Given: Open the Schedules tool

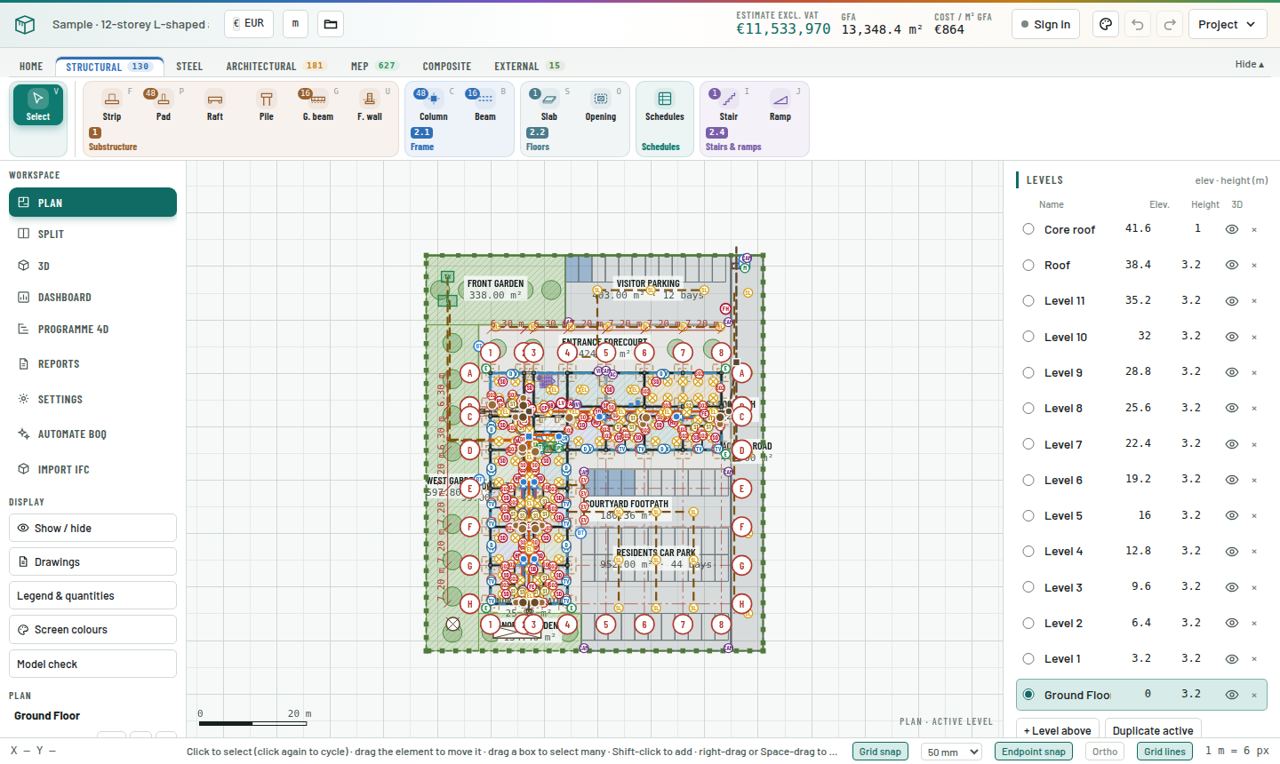Looking at the screenshot, I should [x=664, y=106].
